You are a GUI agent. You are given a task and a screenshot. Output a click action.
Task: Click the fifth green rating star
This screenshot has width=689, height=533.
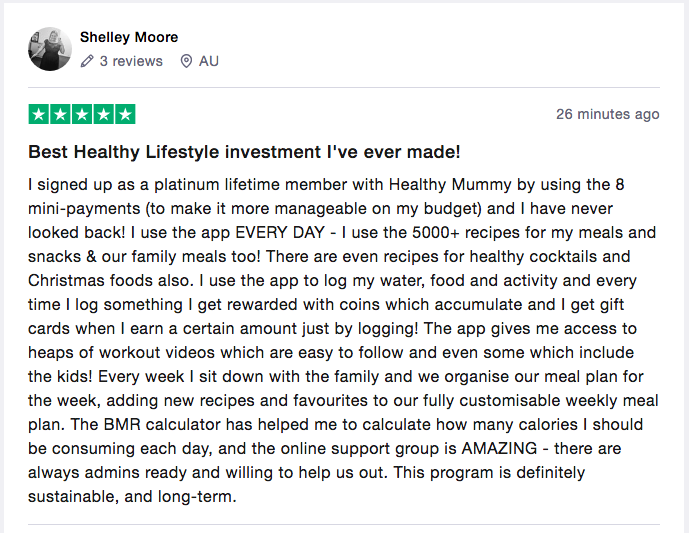click(125, 114)
